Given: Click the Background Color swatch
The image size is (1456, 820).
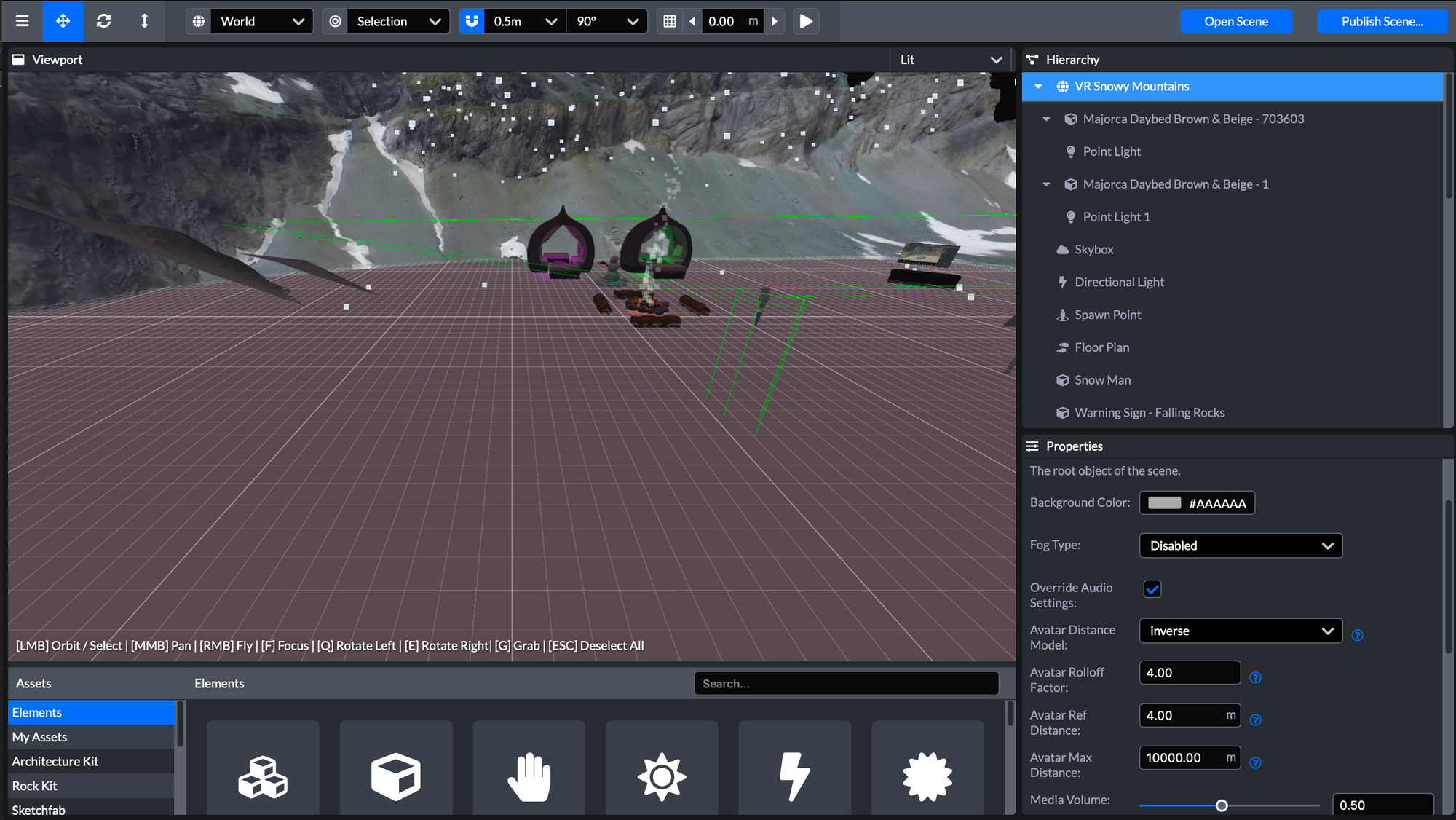Looking at the screenshot, I should pos(1164,503).
